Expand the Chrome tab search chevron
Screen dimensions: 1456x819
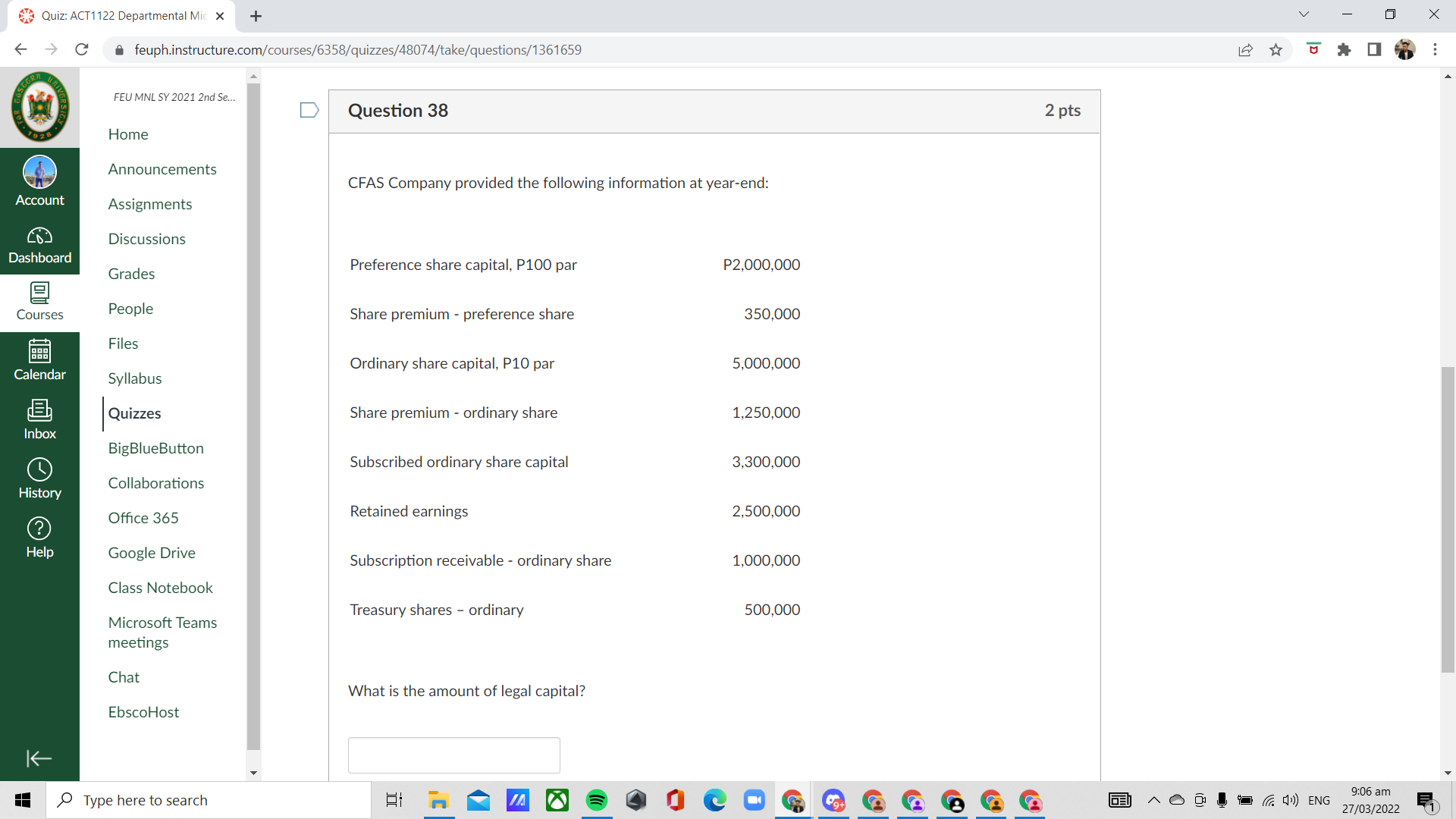tap(1304, 14)
